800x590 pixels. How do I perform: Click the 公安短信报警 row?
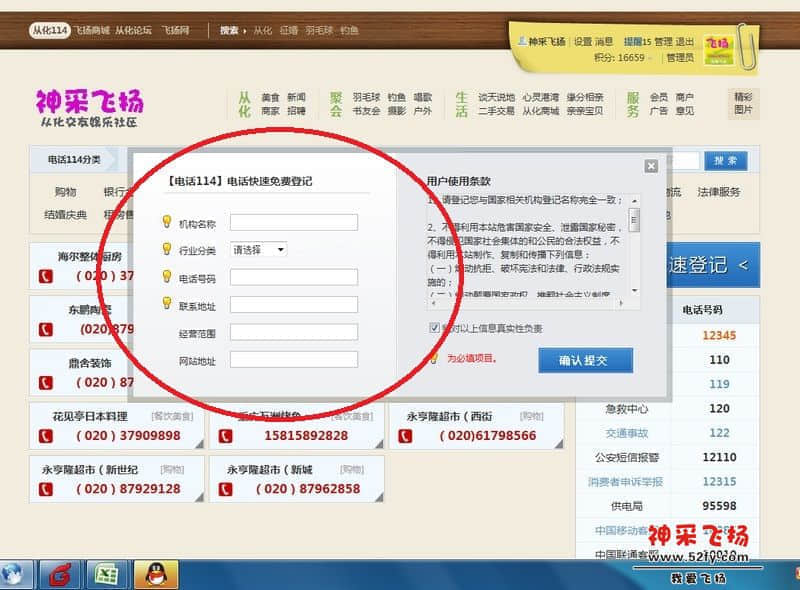click(x=668, y=457)
